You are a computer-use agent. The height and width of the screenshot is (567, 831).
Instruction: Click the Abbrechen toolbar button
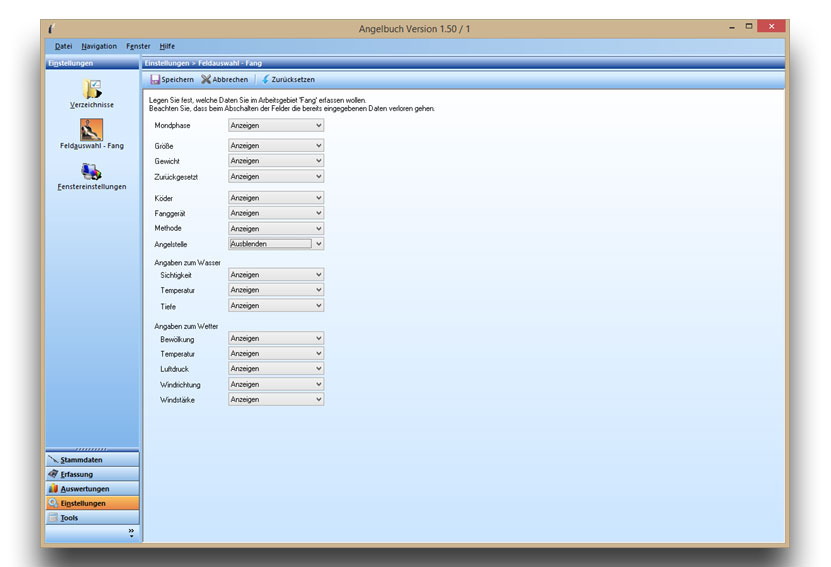(224, 79)
